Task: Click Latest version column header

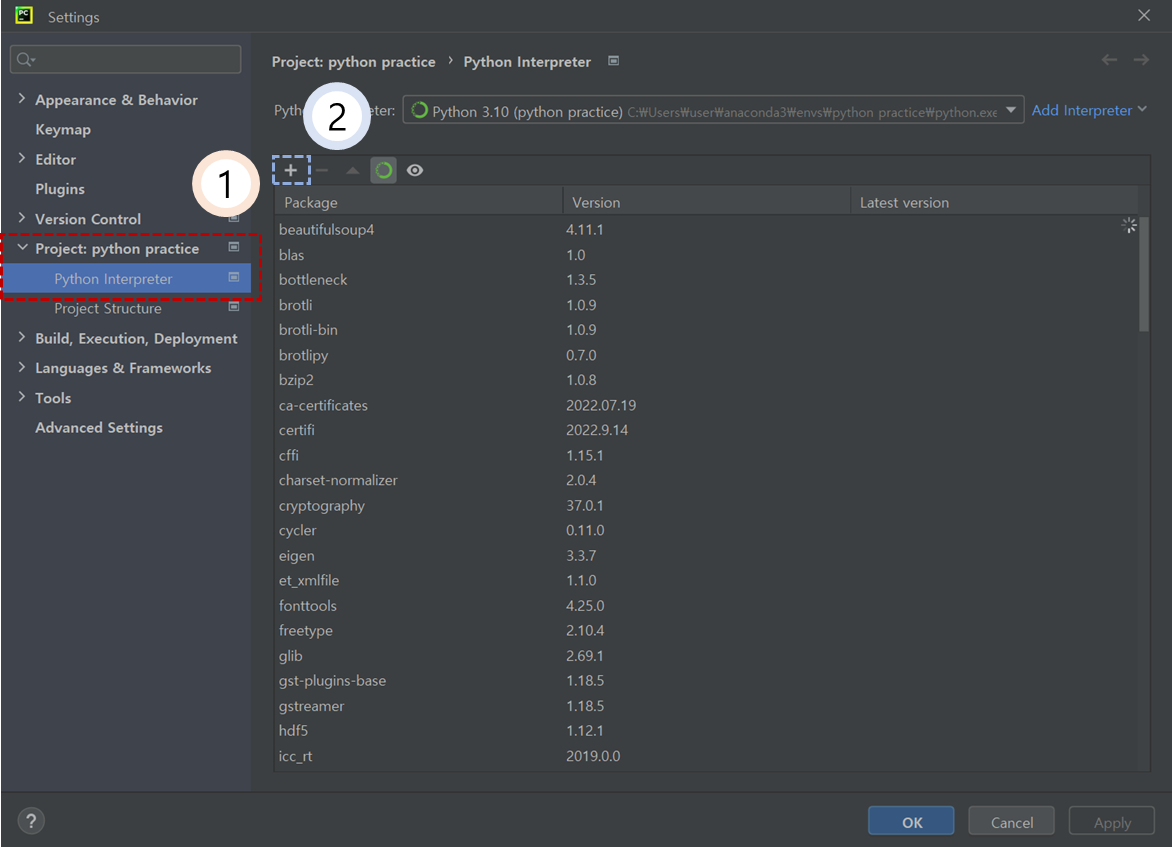Action: pos(994,203)
